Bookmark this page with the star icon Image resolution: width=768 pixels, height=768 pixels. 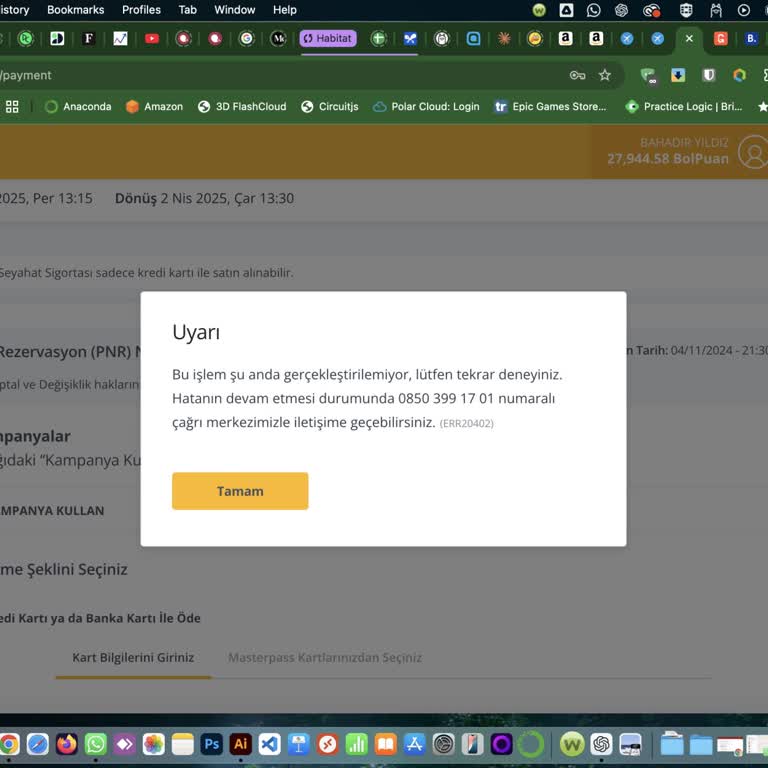[x=605, y=75]
